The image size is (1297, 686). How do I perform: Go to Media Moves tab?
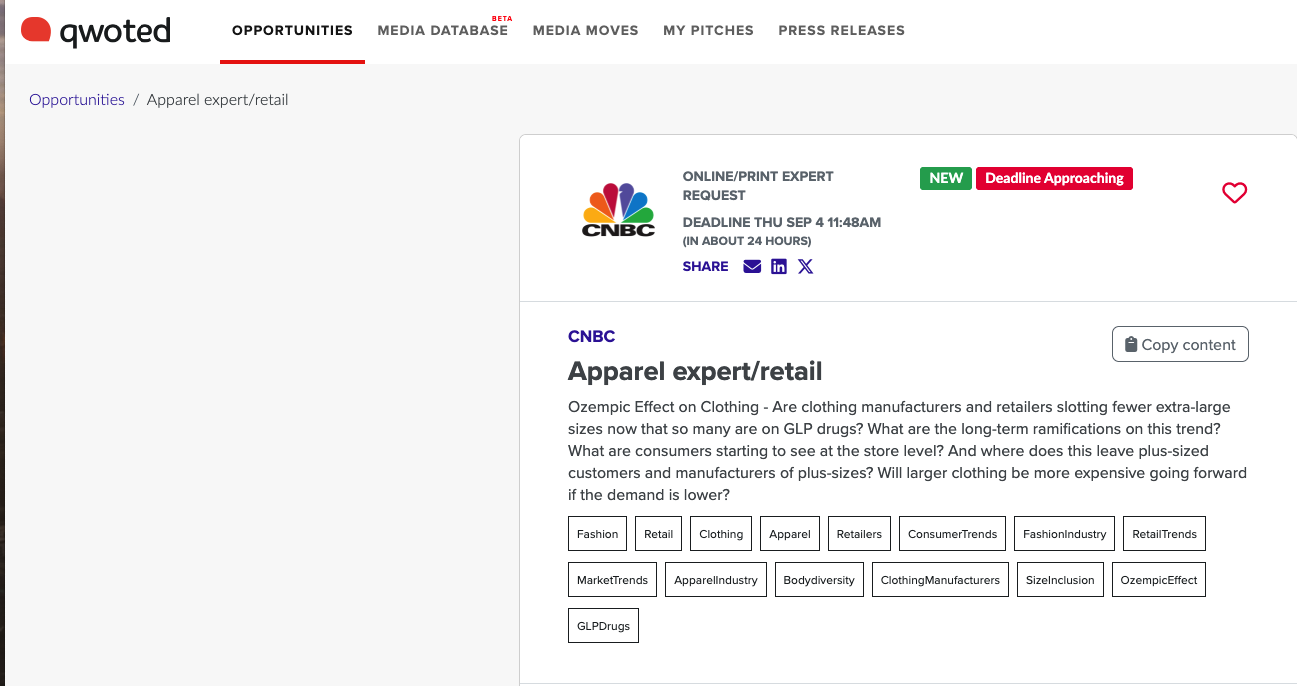pos(585,30)
